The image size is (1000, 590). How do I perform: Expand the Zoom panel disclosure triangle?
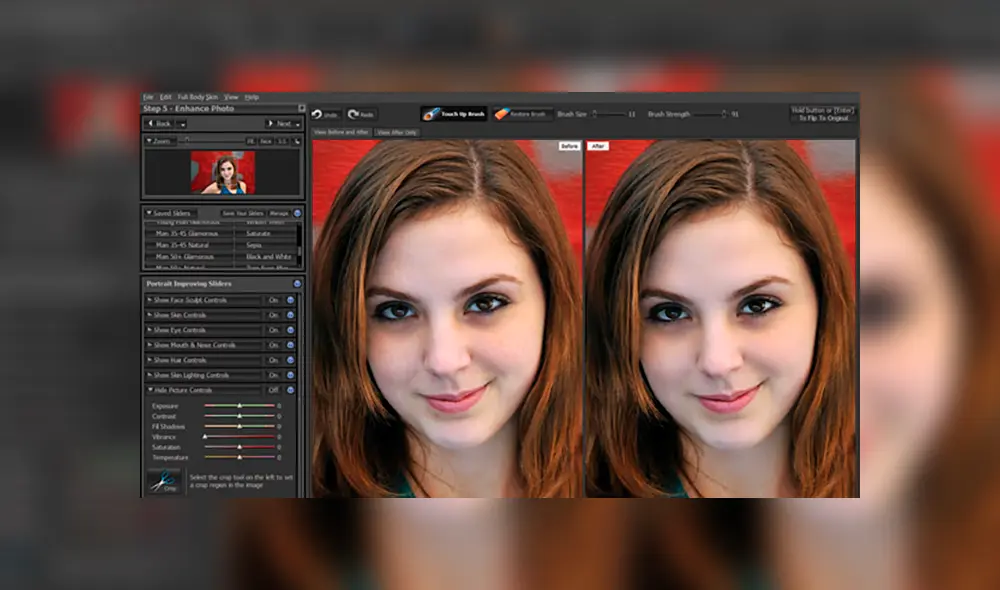150,140
